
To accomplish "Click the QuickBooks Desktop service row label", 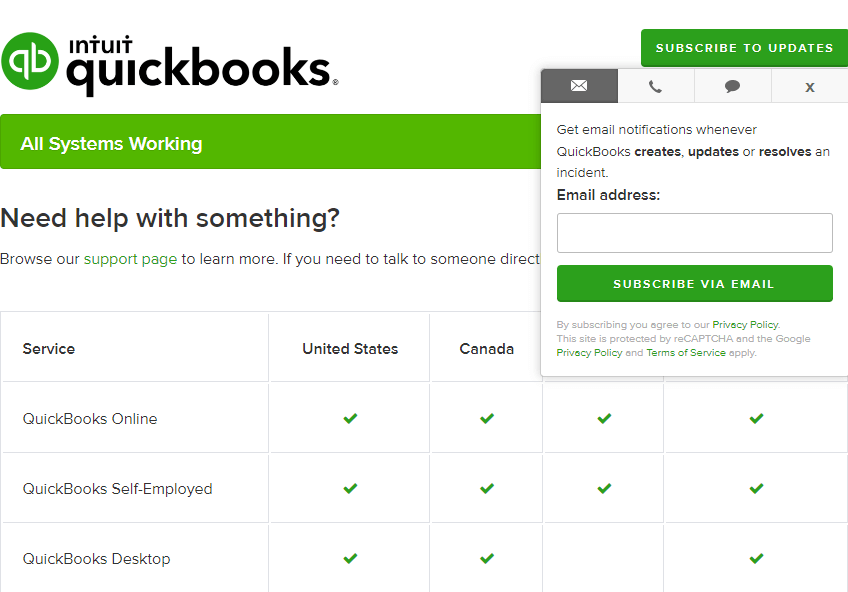I will coord(97,559).
